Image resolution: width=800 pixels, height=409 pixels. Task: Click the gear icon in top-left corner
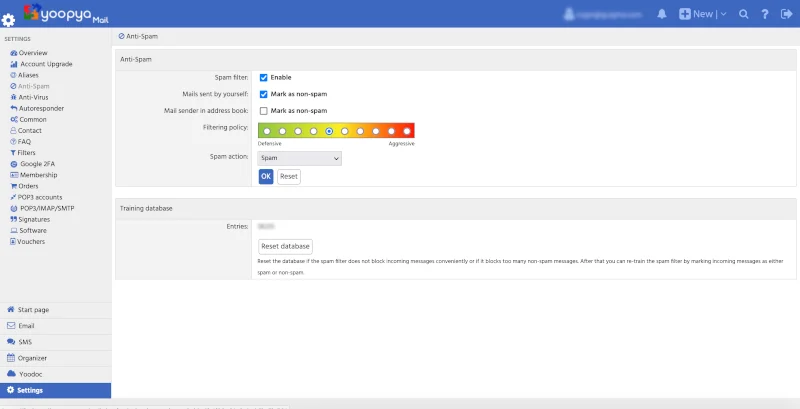pyautogui.click(x=8, y=20)
